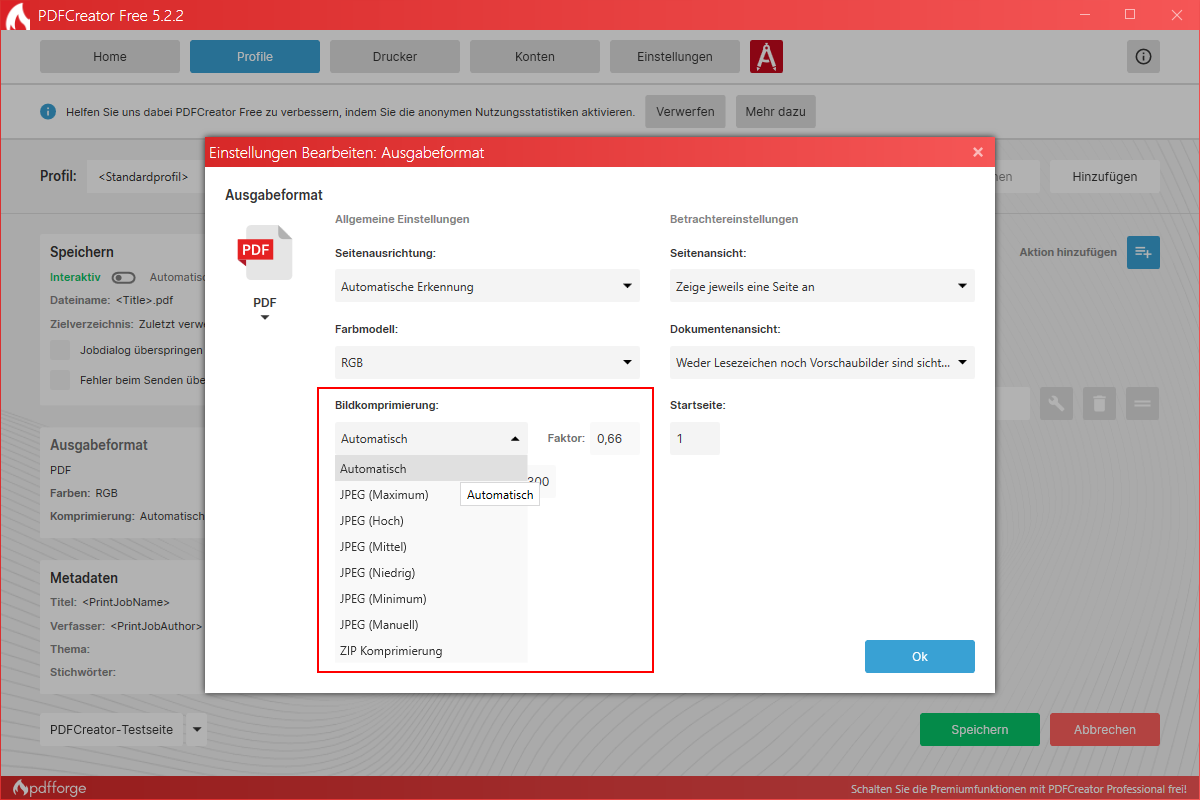Check Fehler beim Senden checkbox
This screenshot has width=1200, height=800.
[x=60, y=380]
